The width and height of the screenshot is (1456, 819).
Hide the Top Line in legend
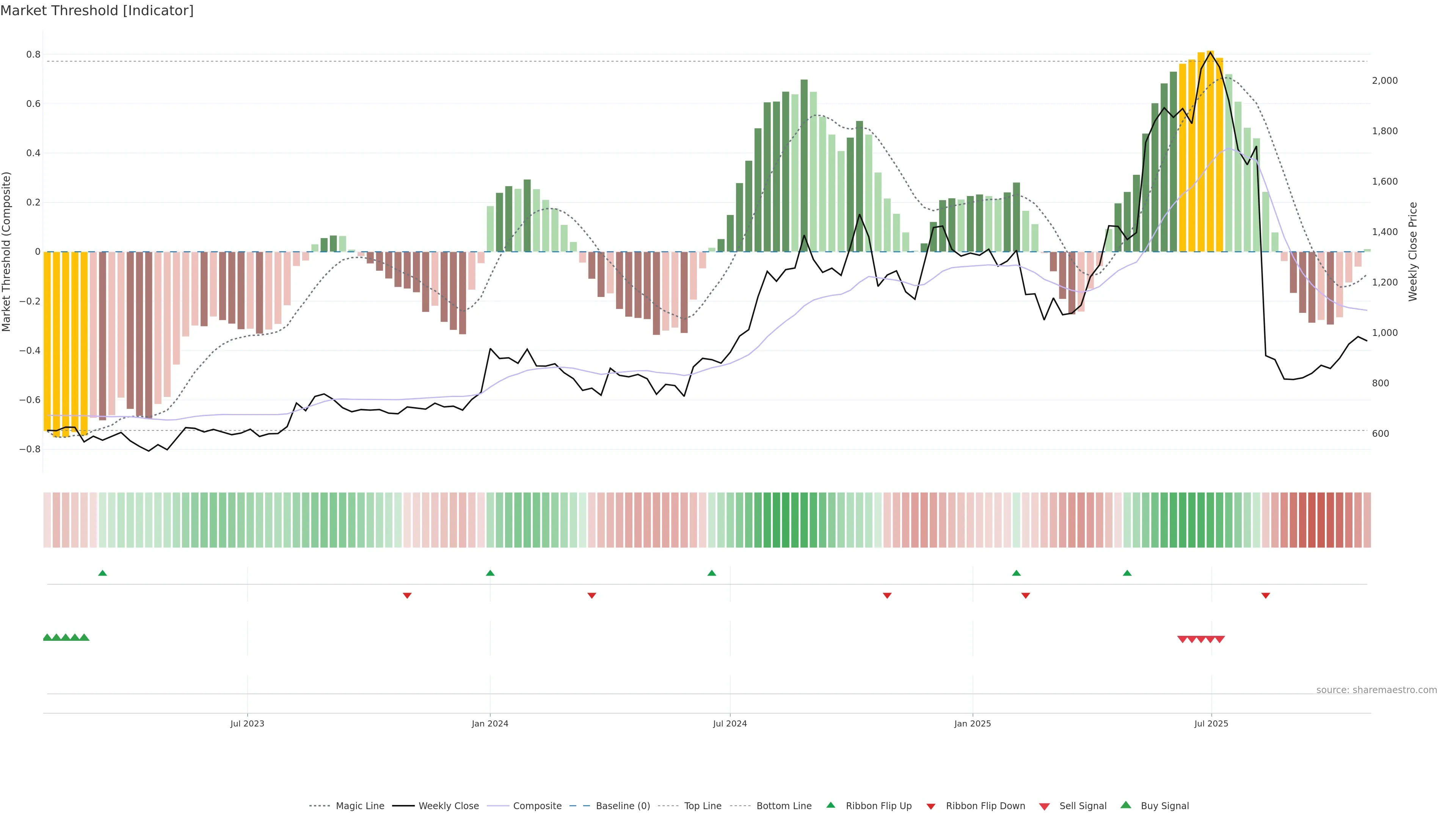(x=703, y=806)
